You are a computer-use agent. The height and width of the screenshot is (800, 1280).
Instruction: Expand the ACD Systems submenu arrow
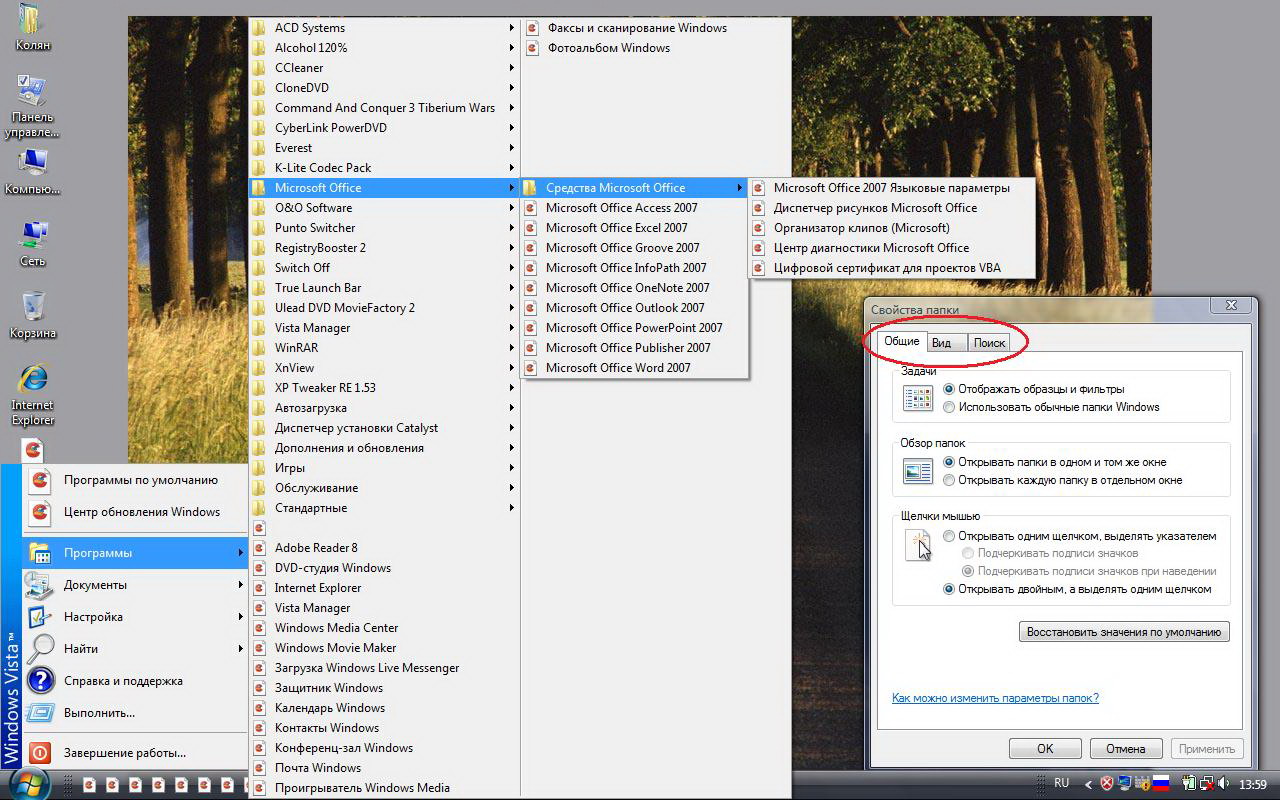pos(512,28)
